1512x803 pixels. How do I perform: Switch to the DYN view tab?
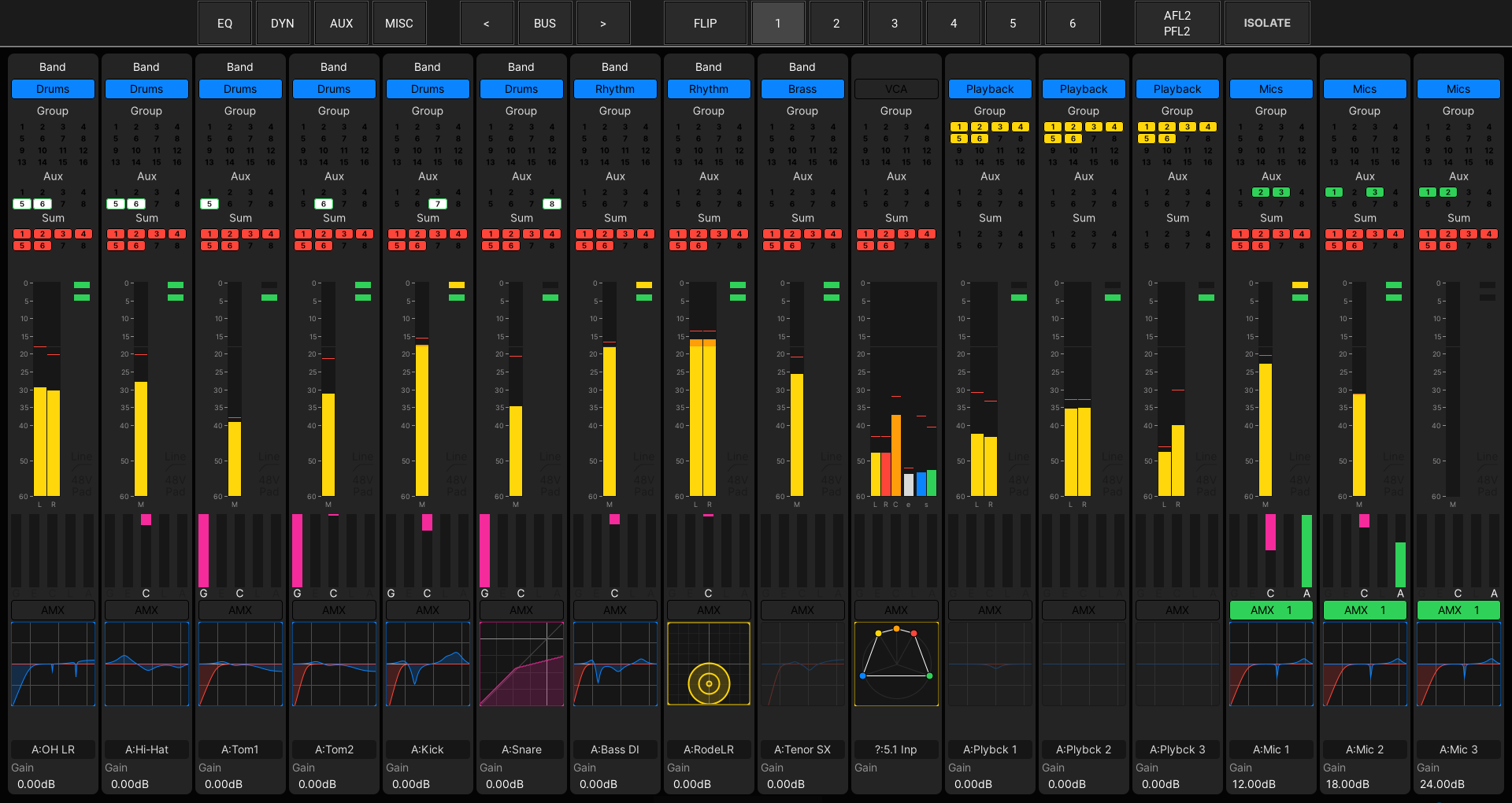(283, 23)
